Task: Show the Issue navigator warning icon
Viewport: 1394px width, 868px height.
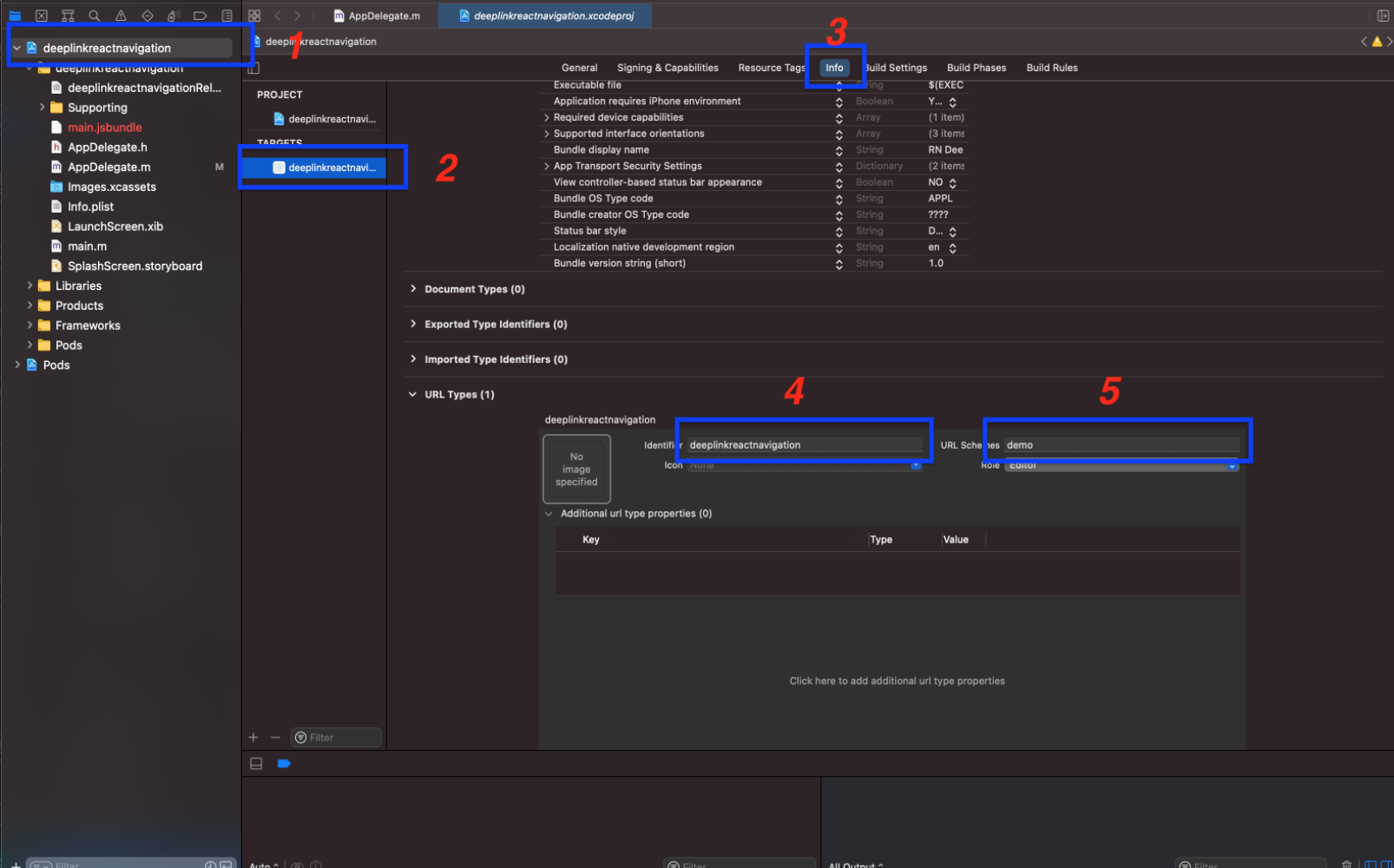Action: tap(121, 16)
